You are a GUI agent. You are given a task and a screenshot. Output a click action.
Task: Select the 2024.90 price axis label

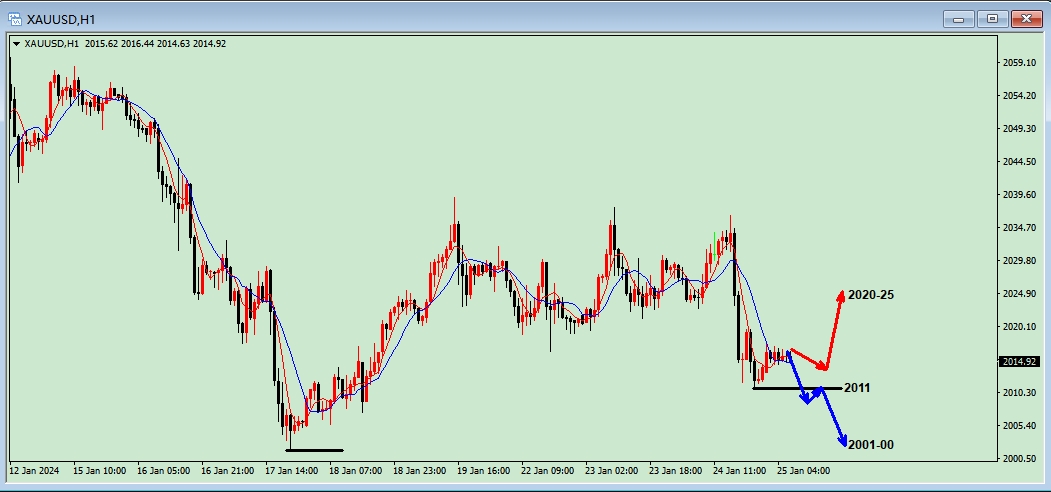pos(1020,294)
